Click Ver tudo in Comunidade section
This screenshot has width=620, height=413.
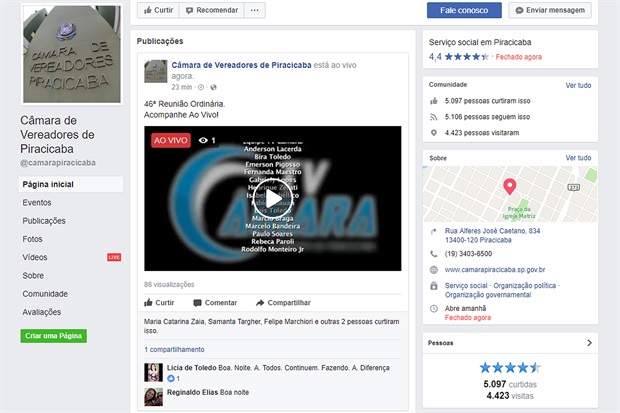point(578,85)
